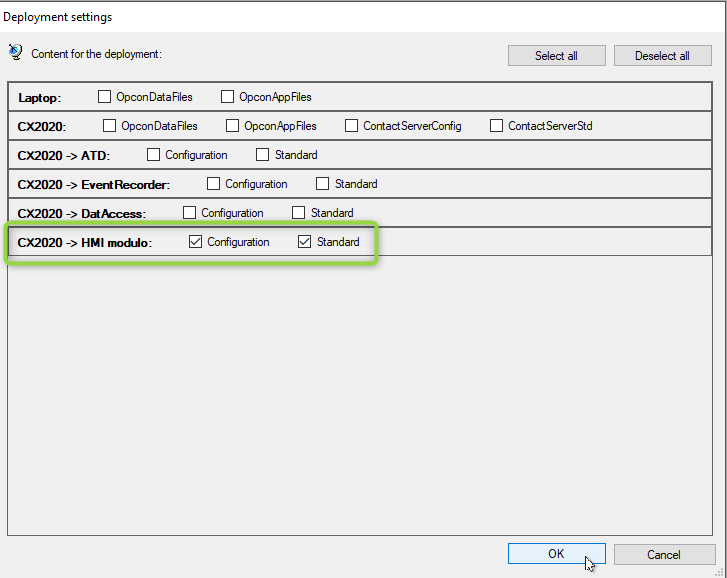Cancel the deployment settings dialog
The height and width of the screenshot is (578, 727).
664,554
